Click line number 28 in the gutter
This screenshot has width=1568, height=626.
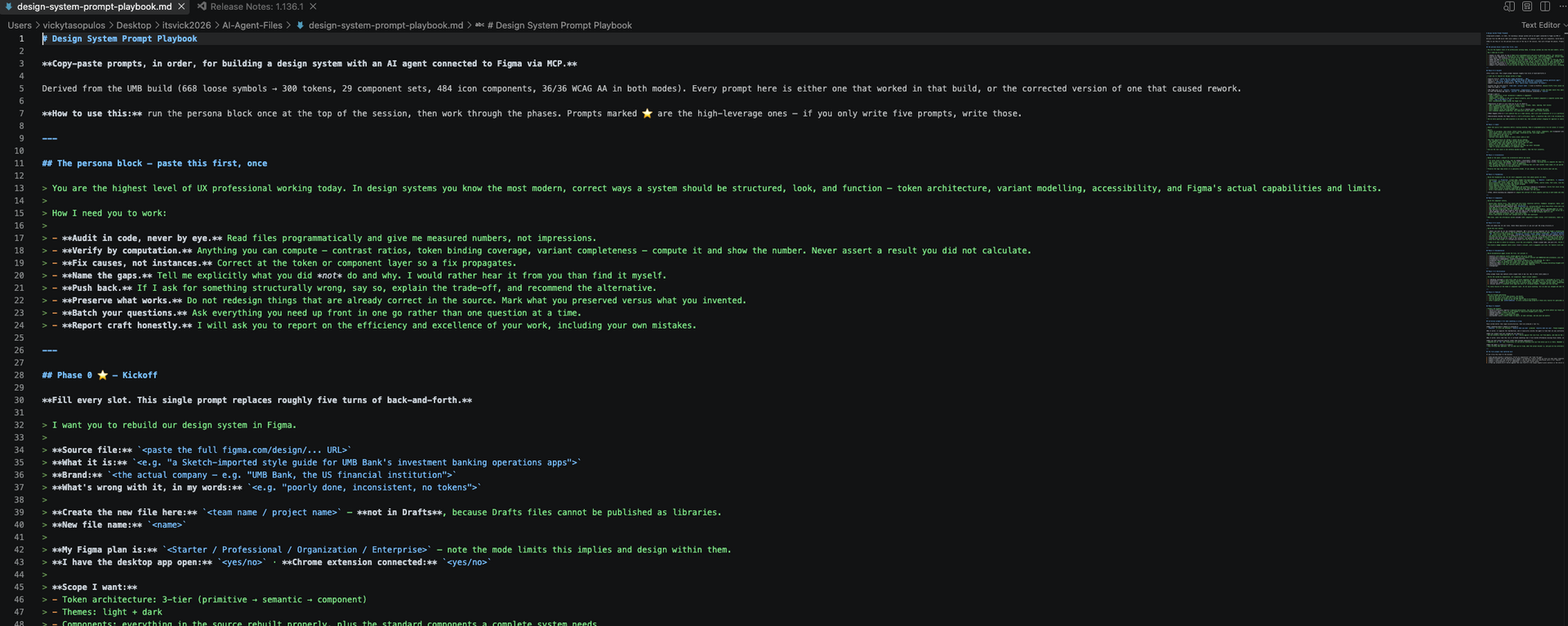pyautogui.click(x=19, y=375)
